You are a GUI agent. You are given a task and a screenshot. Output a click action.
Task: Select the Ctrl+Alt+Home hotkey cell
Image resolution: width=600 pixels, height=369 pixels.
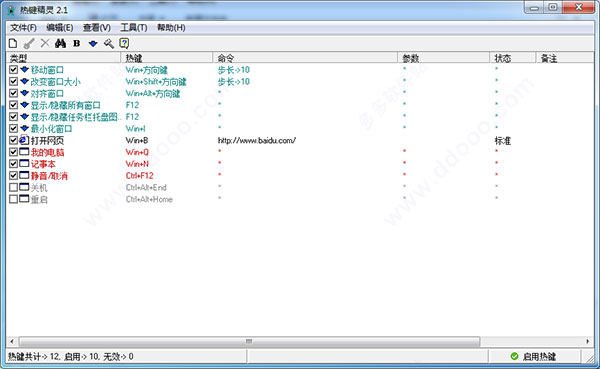click(149, 199)
